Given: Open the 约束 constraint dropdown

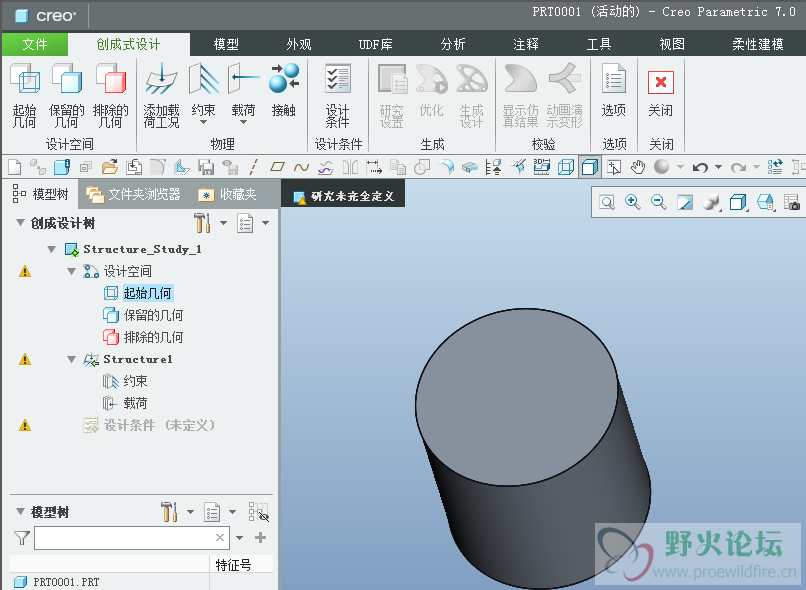Looking at the screenshot, I should tap(204, 122).
